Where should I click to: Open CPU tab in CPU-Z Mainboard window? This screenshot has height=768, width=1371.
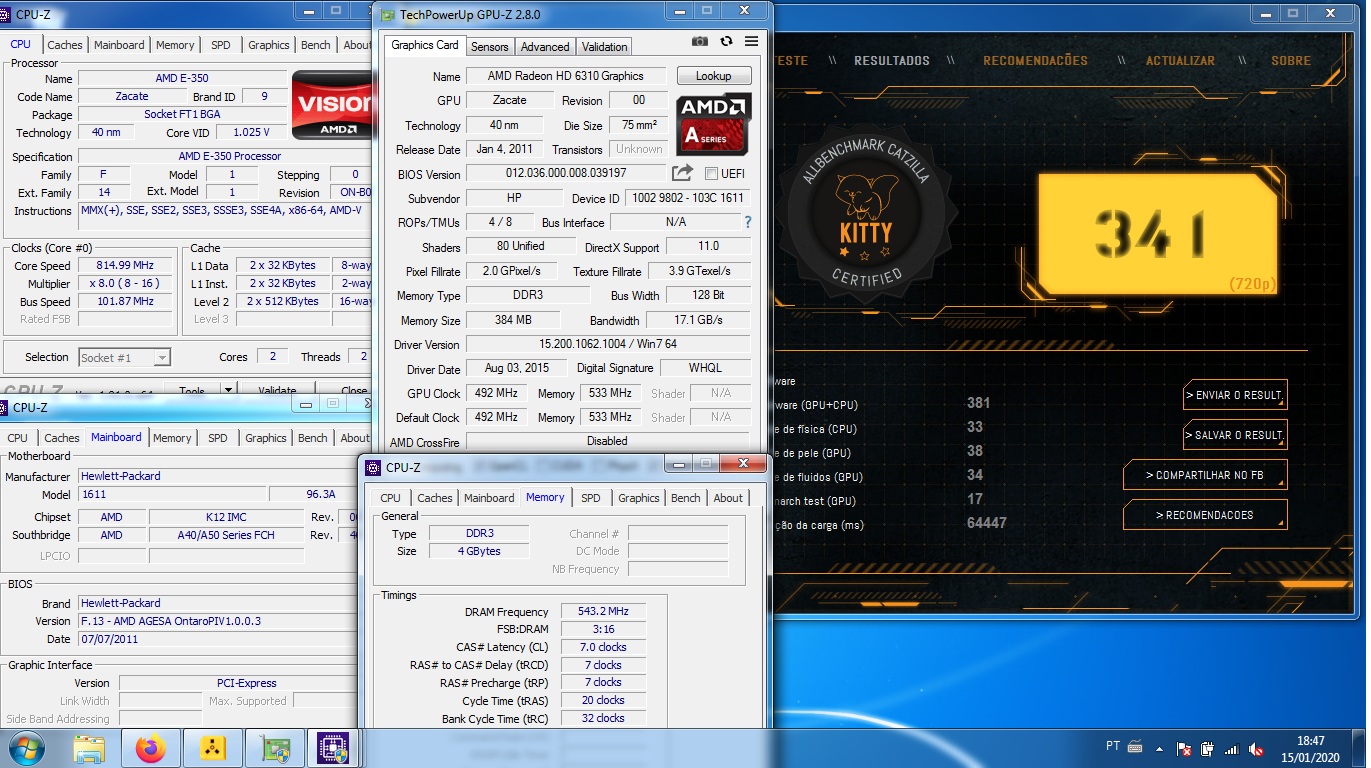point(18,438)
